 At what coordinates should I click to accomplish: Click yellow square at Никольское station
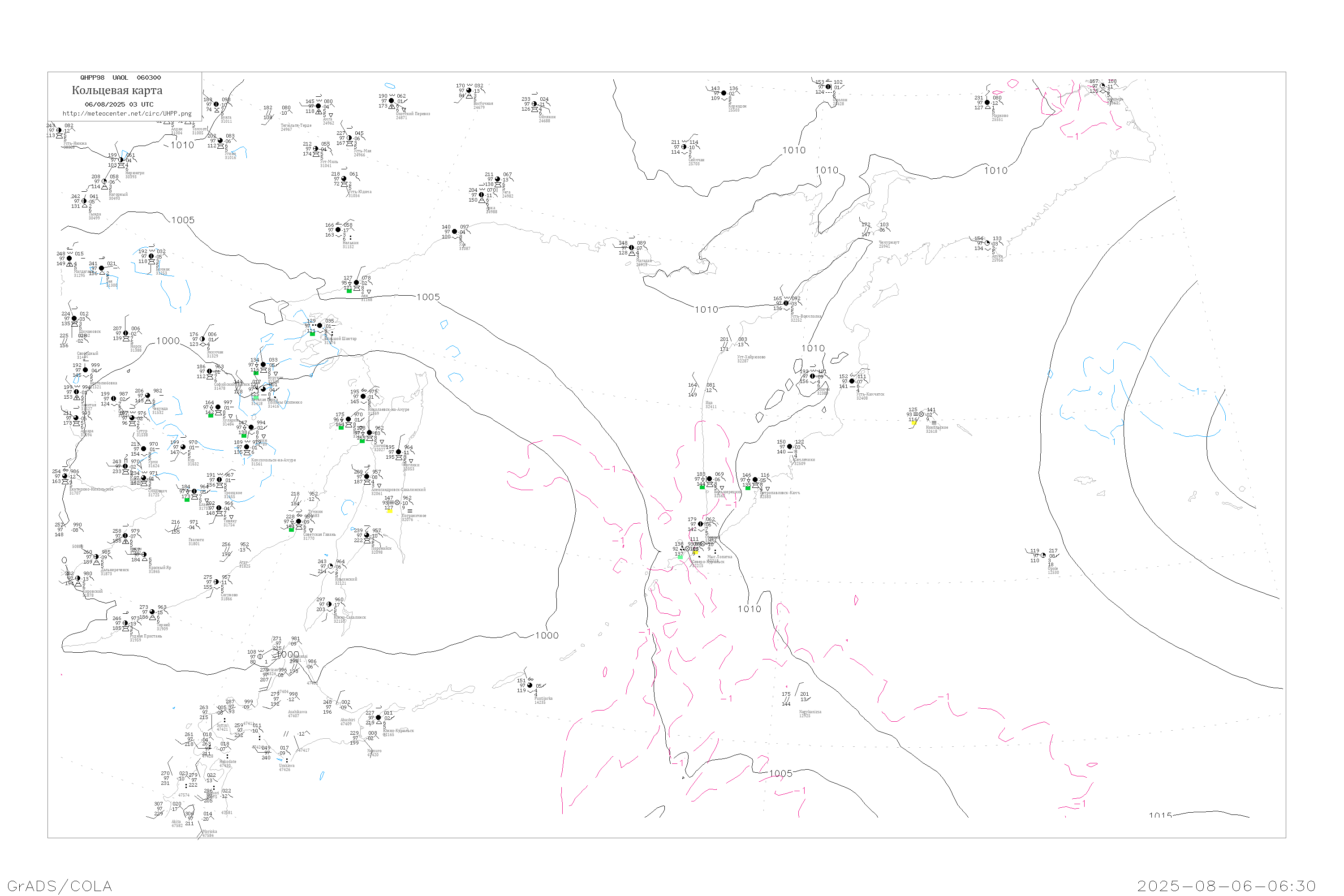914,423
